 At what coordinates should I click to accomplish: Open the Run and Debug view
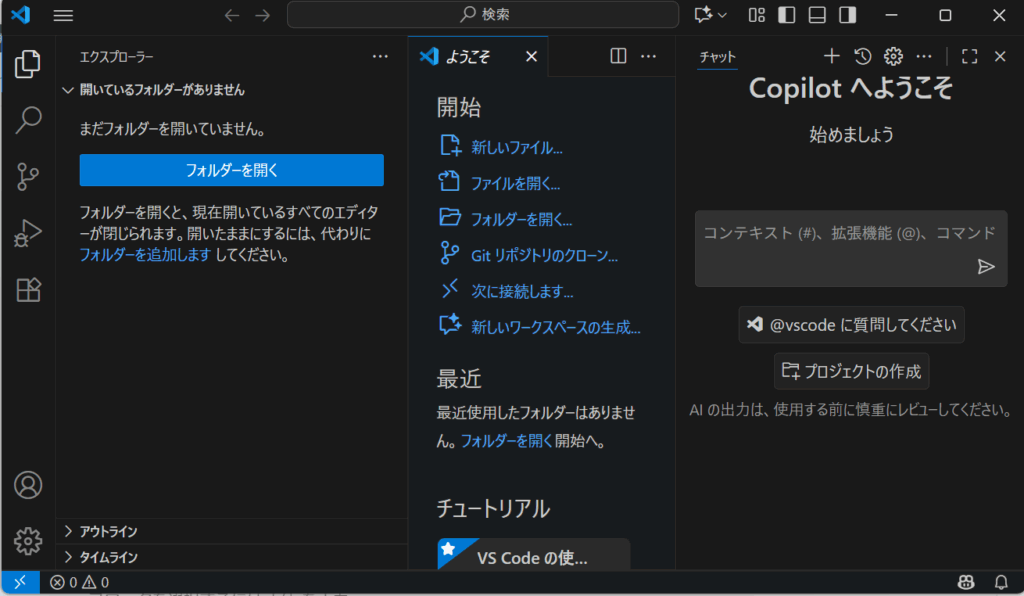tap(28, 234)
